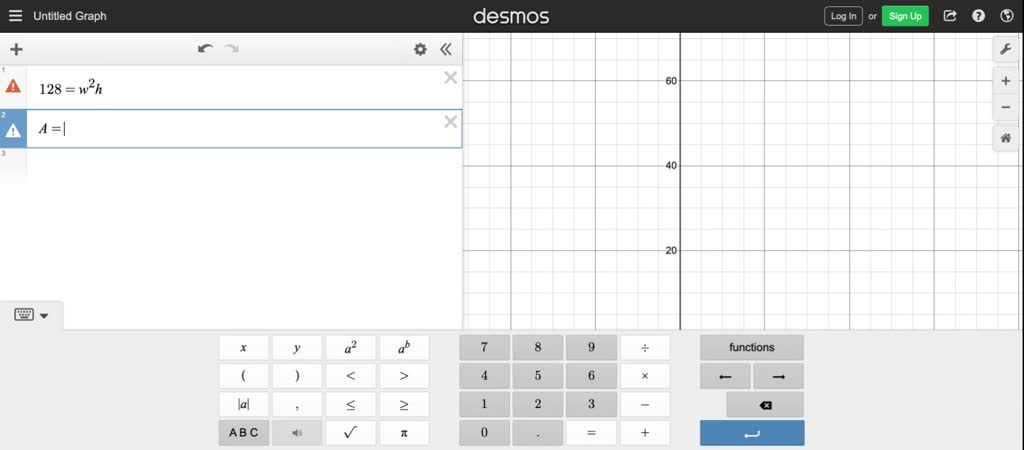Click the Log In button
Image resolution: width=1024 pixels, height=450 pixels.
pos(843,16)
